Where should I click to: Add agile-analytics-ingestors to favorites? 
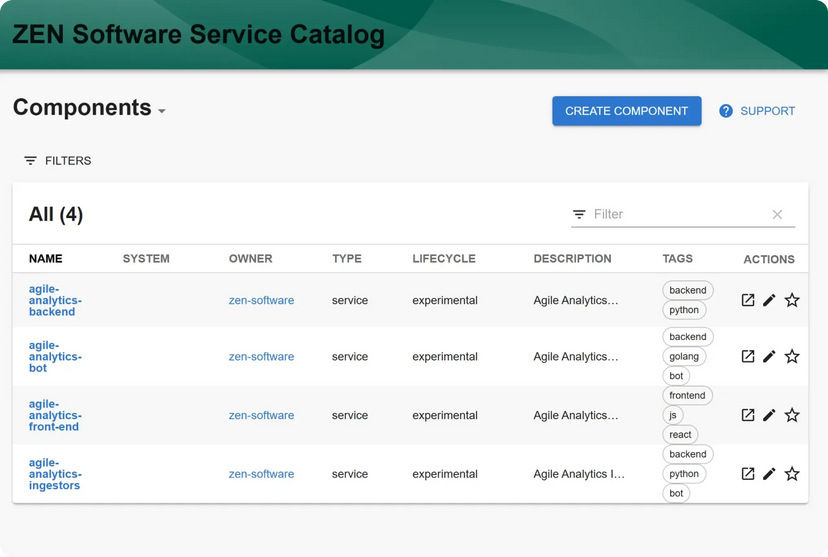click(x=792, y=474)
